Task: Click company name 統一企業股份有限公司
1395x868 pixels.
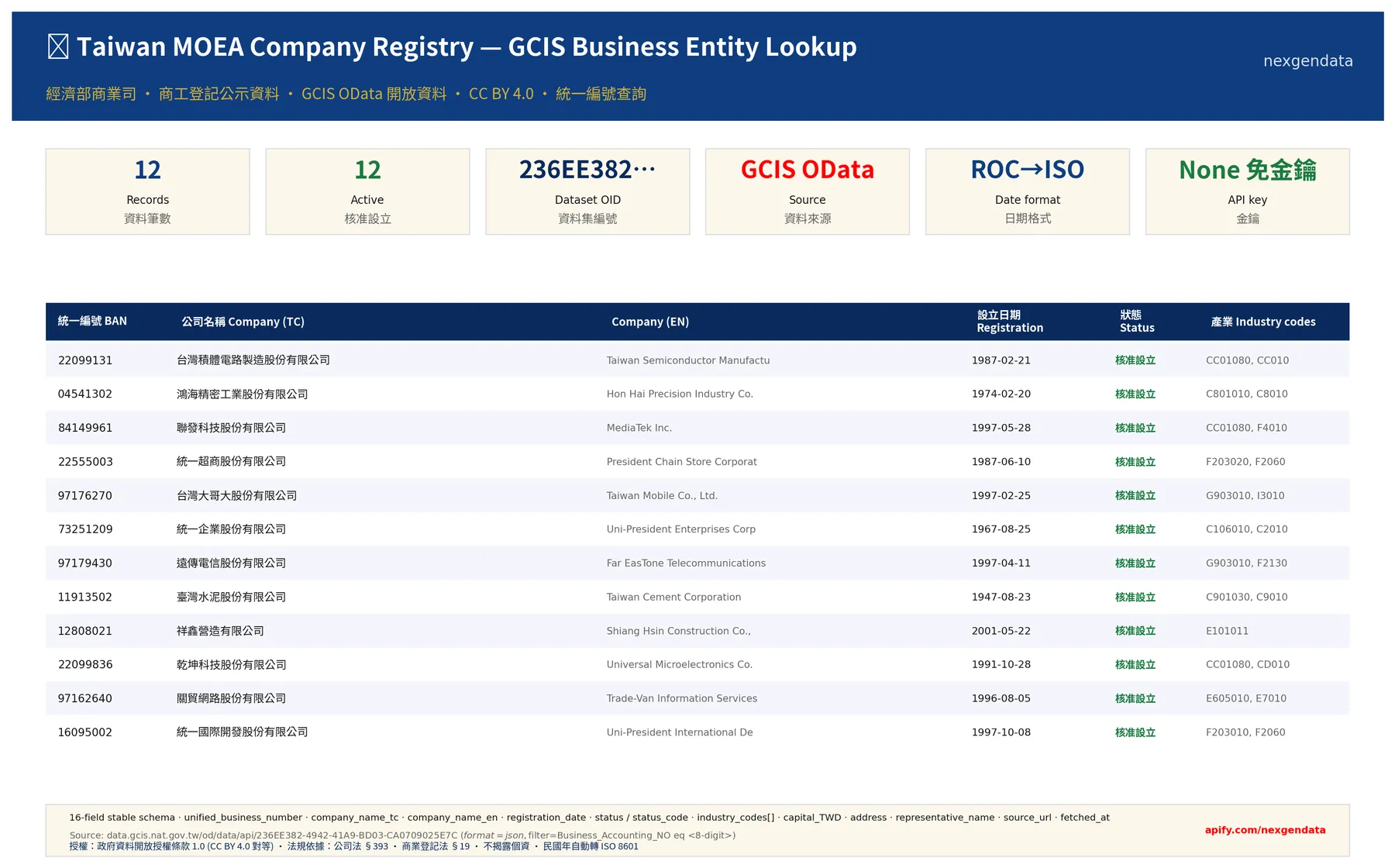Action: 232,529
